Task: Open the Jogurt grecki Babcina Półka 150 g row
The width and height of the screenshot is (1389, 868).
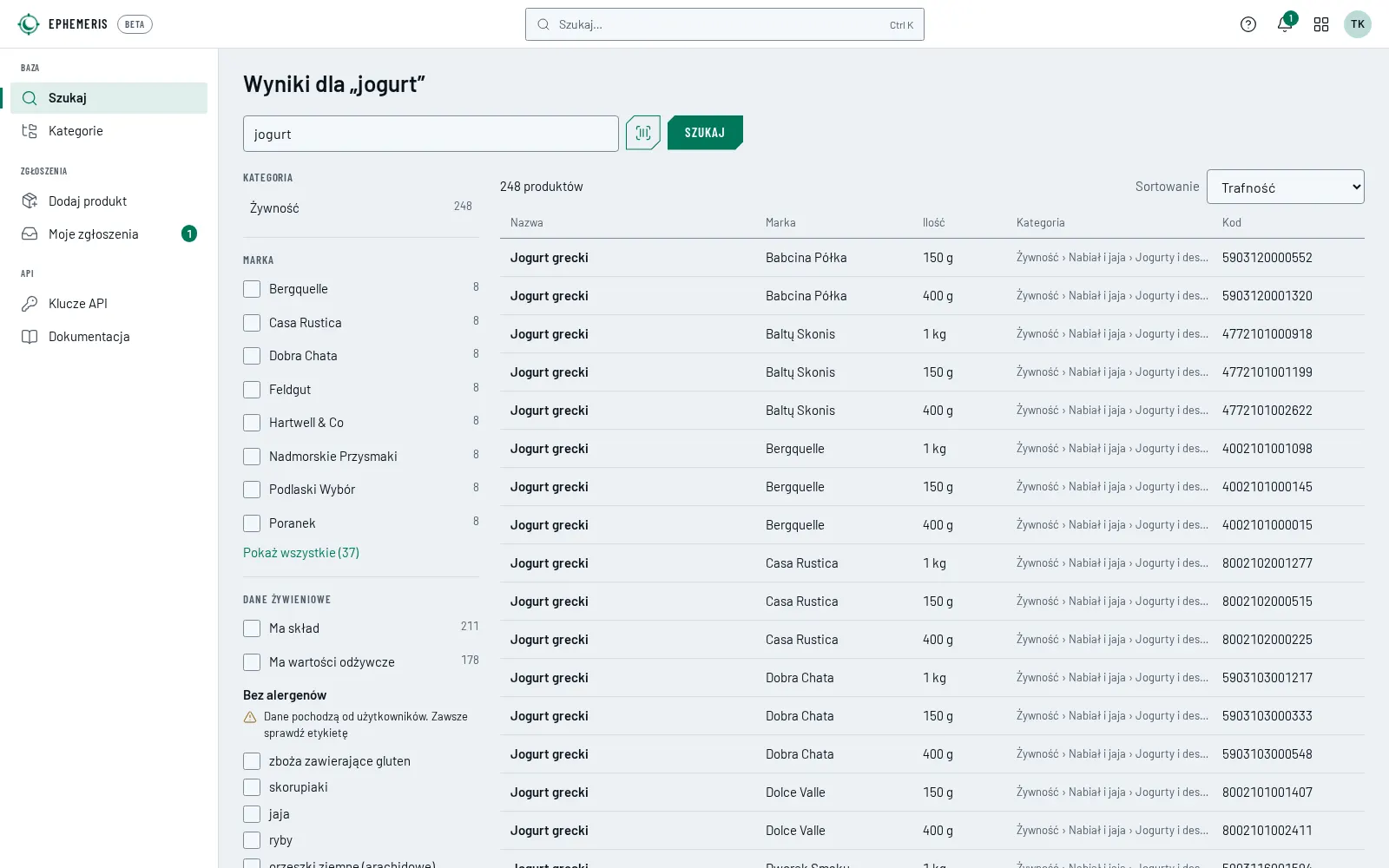Action: pos(932,258)
